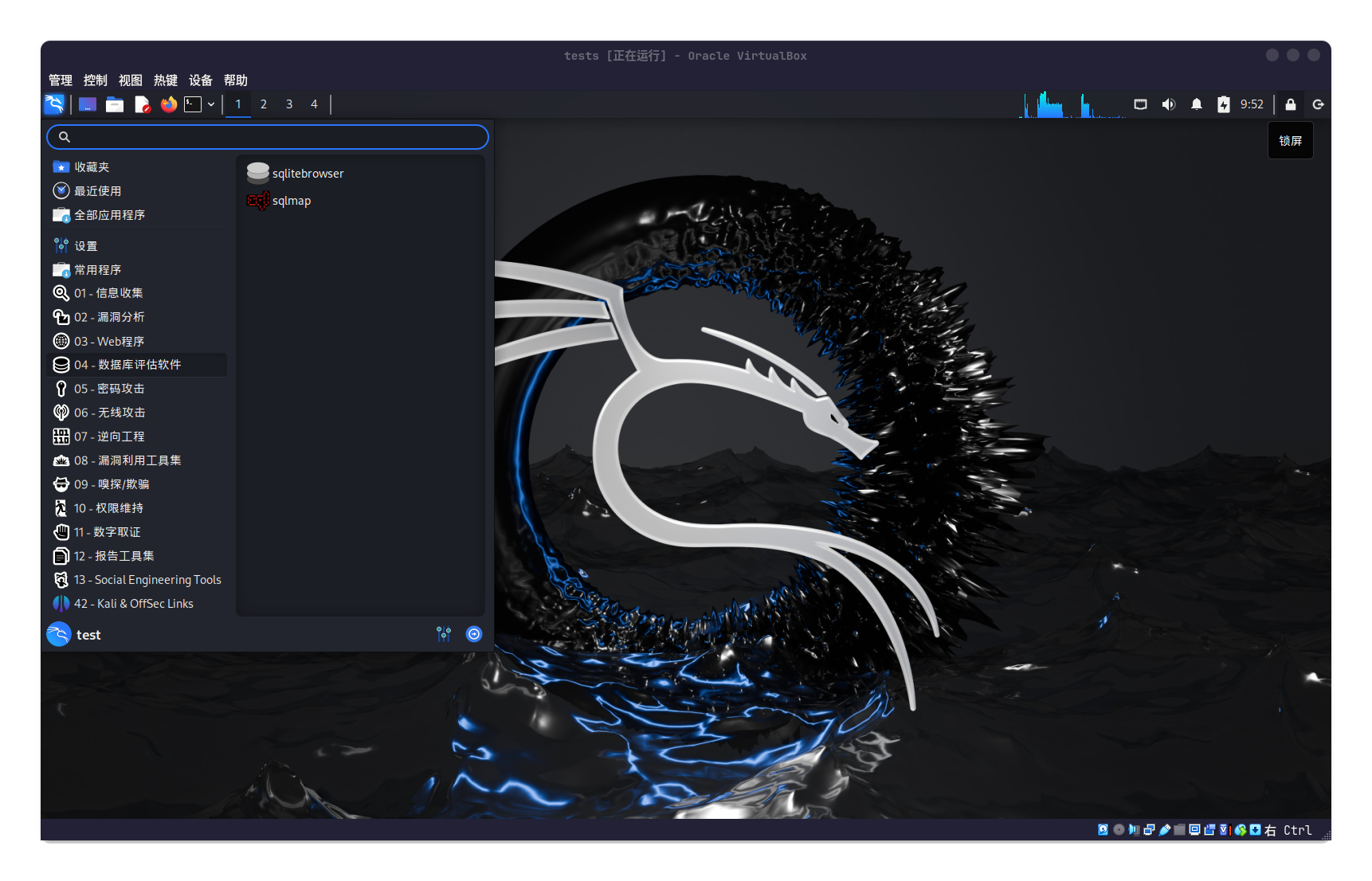Open the terminal emulator launcher
This screenshot has width=1372, height=881.
point(193,104)
